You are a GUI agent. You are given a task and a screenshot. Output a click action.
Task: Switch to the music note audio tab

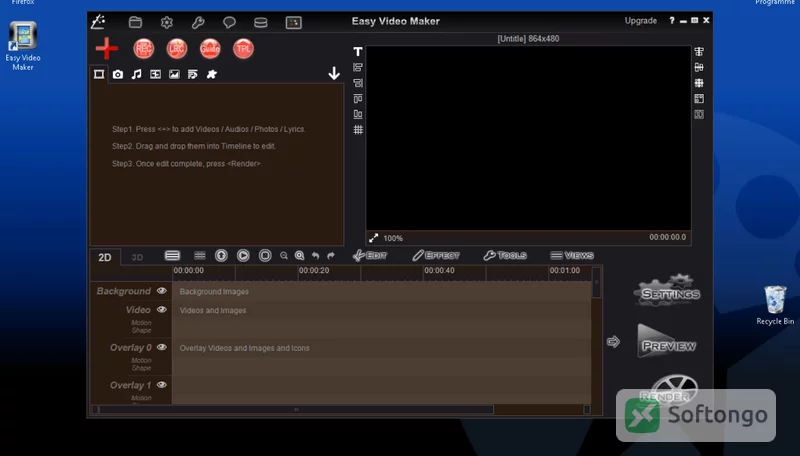point(136,74)
